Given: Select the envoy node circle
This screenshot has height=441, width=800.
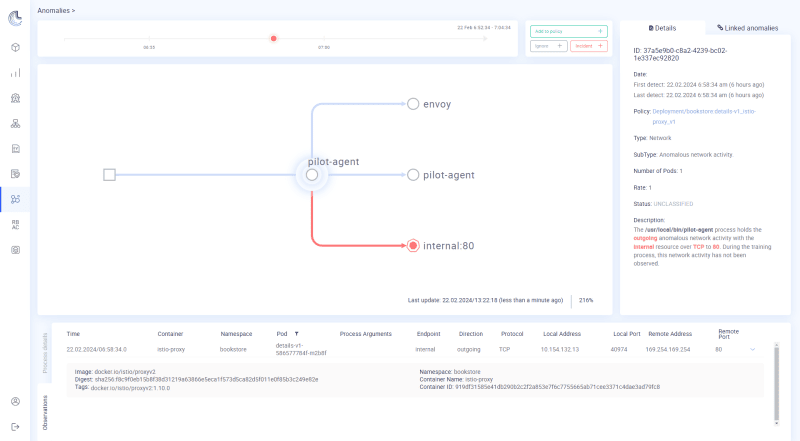Looking at the screenshot, I should (x=412, y=103).
